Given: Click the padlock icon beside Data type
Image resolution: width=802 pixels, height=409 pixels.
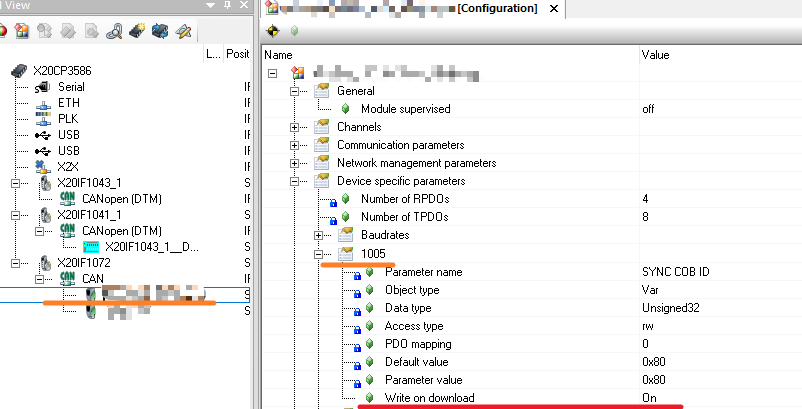Looking at the screenshot, I should click(358, 312).
